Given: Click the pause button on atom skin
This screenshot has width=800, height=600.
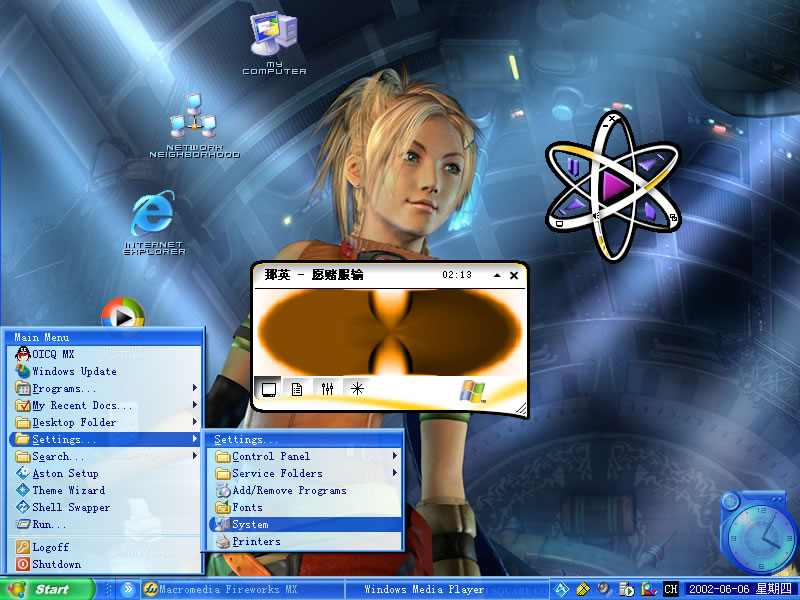Looking at the screenshot, I should click(572, 166).
